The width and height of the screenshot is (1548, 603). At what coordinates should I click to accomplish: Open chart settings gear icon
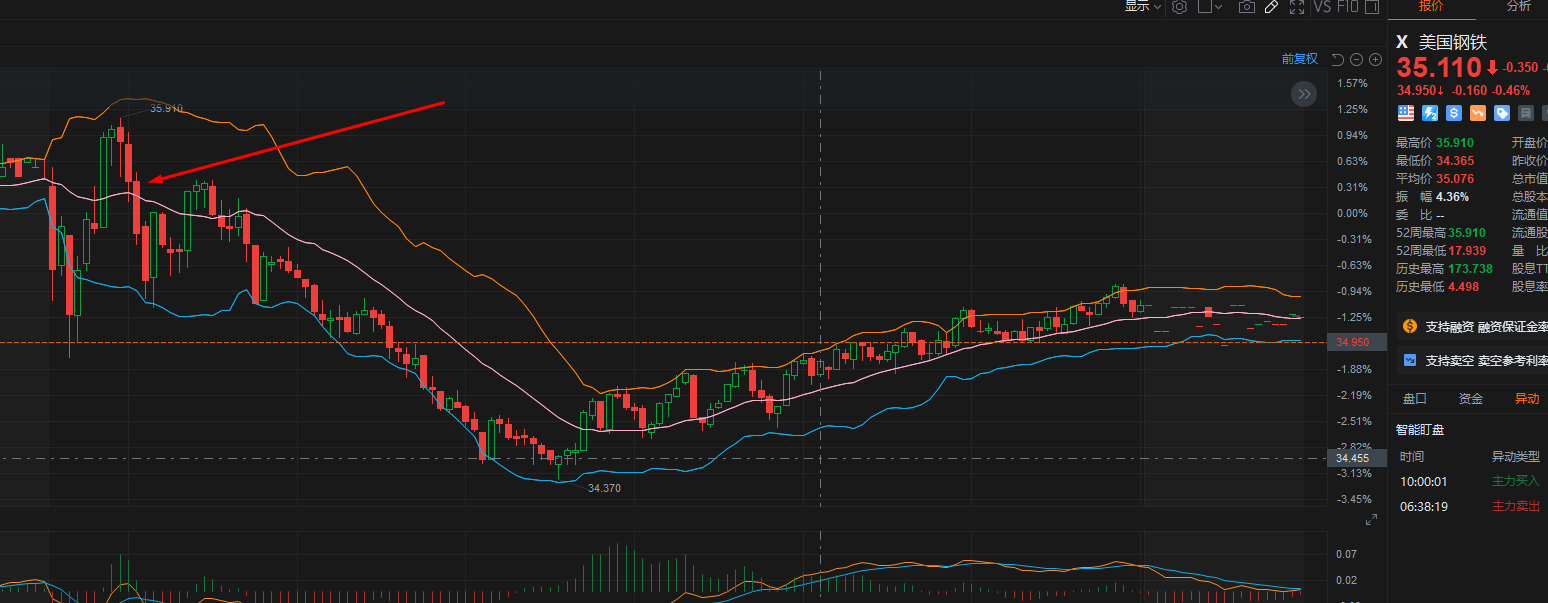click(1179, 7)
